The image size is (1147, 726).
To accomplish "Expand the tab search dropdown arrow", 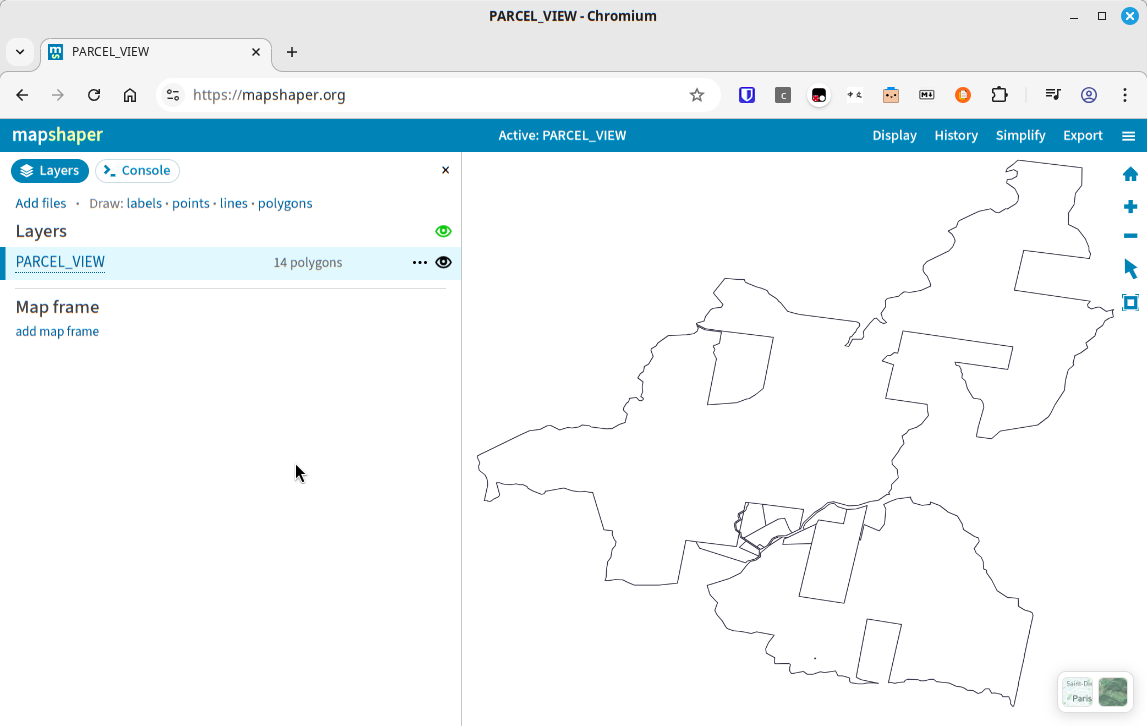I will (20, 52).
